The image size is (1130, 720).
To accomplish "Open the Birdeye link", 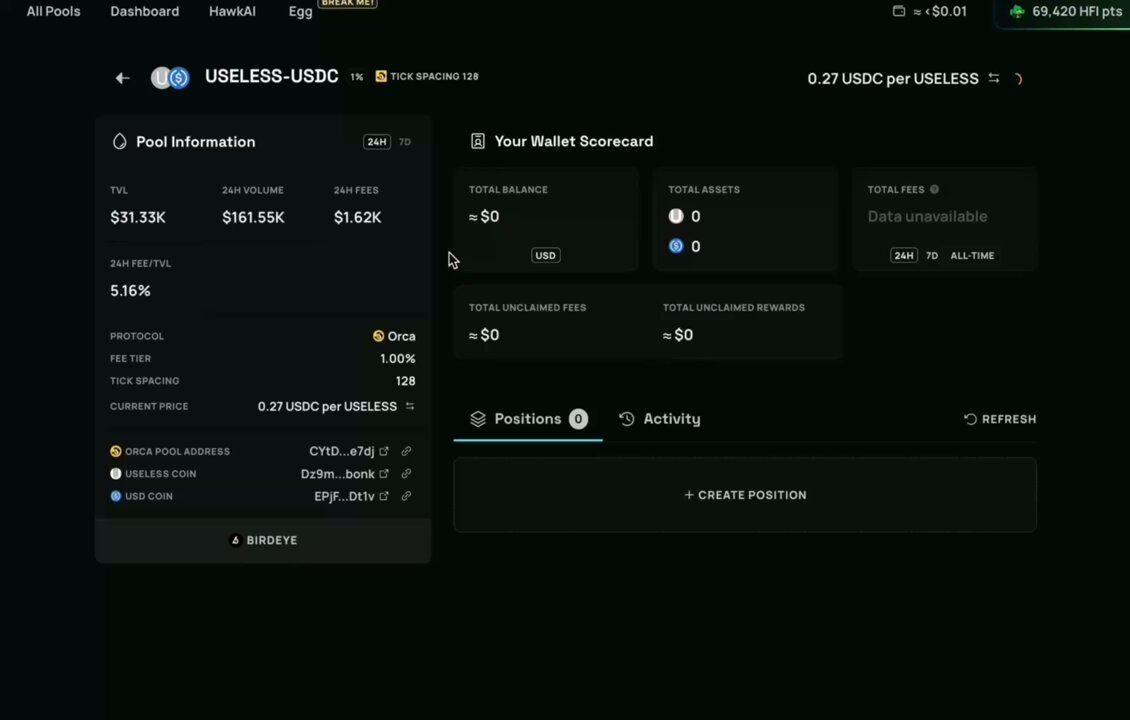I will 263,540.
